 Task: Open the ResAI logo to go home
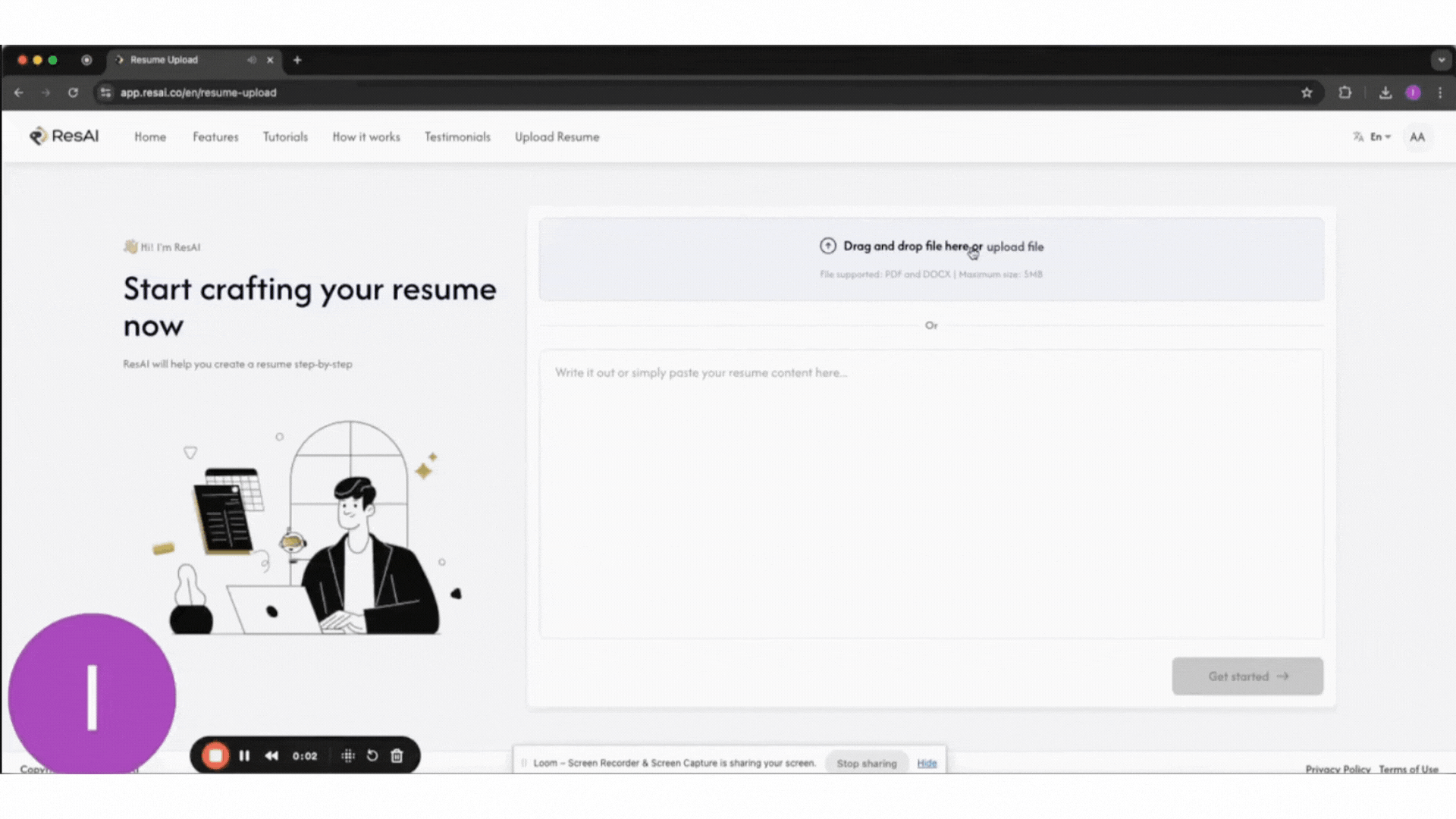point(64,136)
